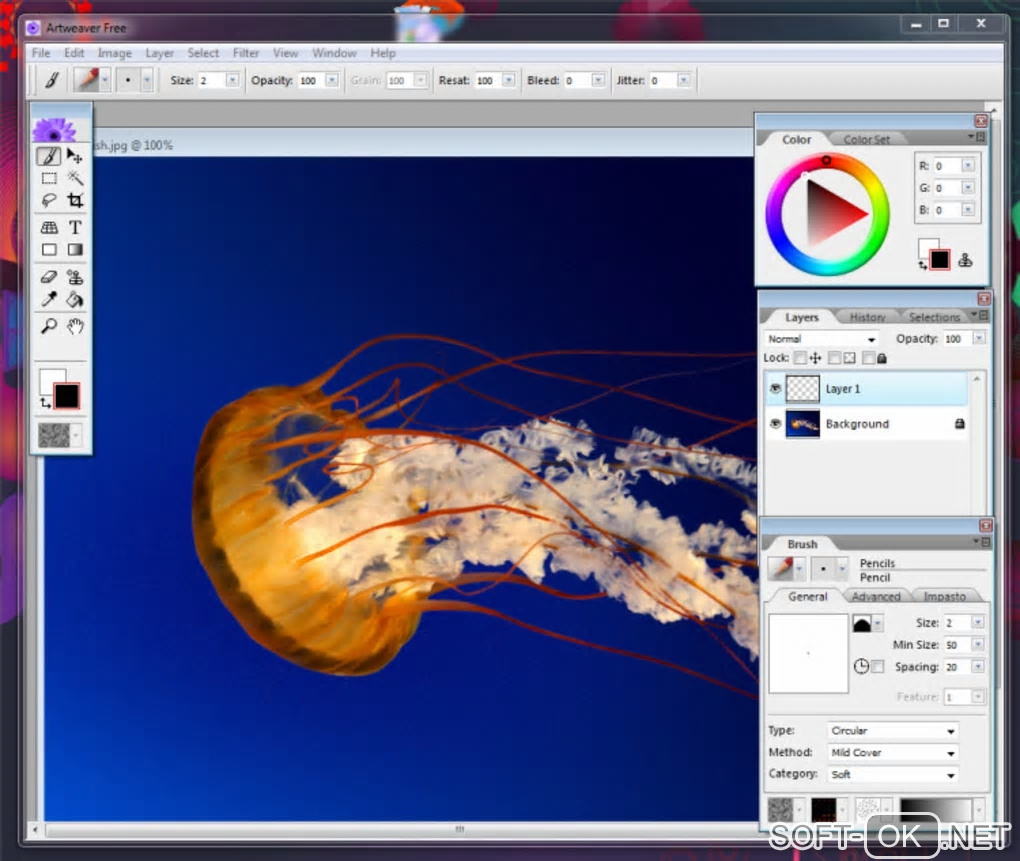The height and width of the screenshot is (861, 1020).
Task: Open the Filter menu
Action: pos(246,53)
